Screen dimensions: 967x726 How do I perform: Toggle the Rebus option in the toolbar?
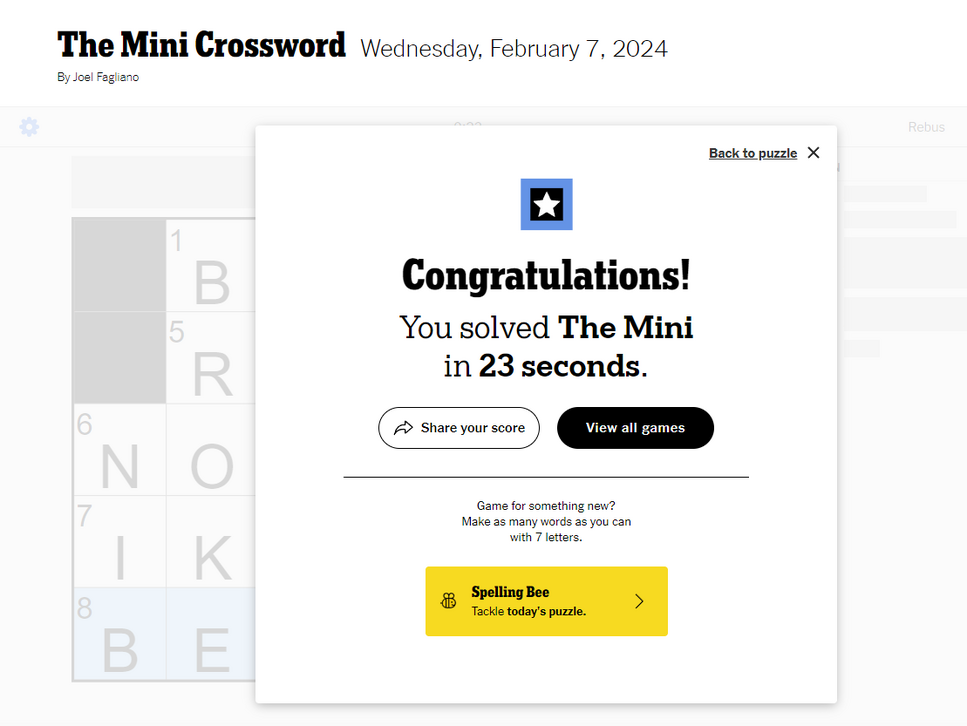point(925,127)
